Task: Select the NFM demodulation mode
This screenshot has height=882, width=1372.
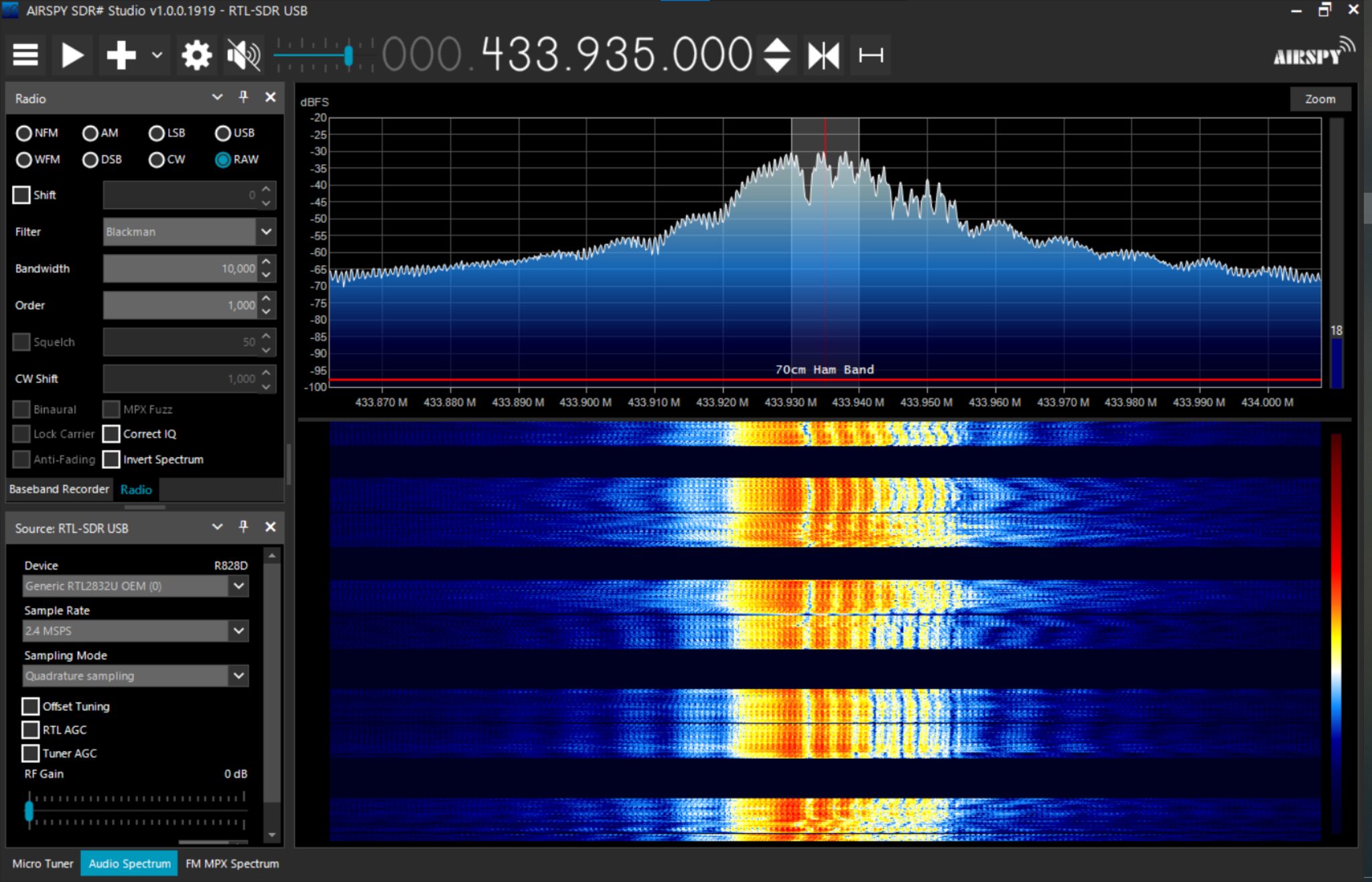Action: point(23,133)
